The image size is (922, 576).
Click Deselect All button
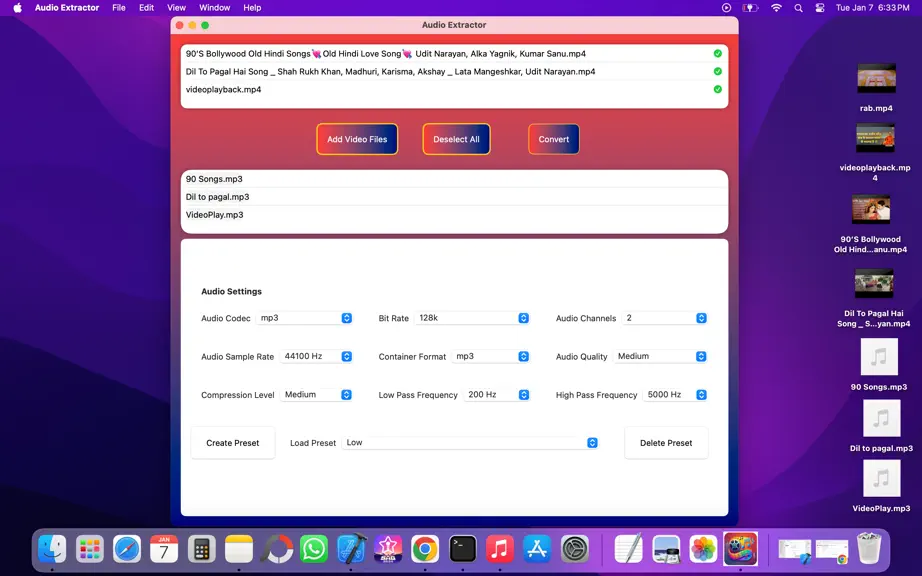[x=456, y=139]
